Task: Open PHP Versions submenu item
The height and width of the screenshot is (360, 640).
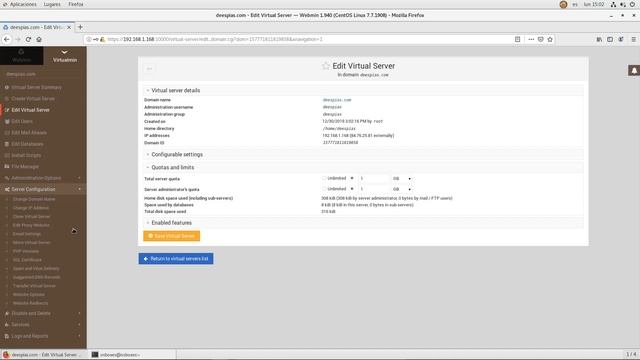Action: pyautogui.click(x=26, y=251)
